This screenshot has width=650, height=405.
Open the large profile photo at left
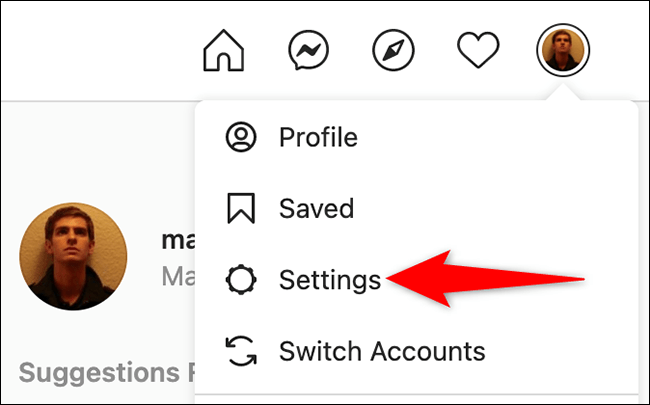click(73, 257)
